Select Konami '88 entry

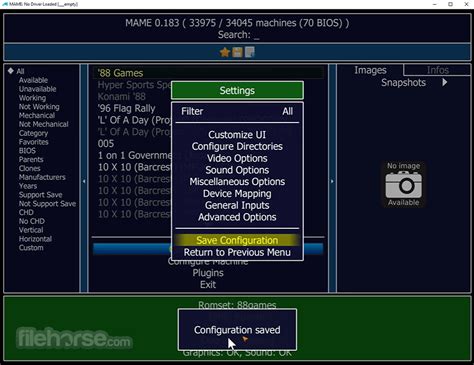[x=121, y=97]
